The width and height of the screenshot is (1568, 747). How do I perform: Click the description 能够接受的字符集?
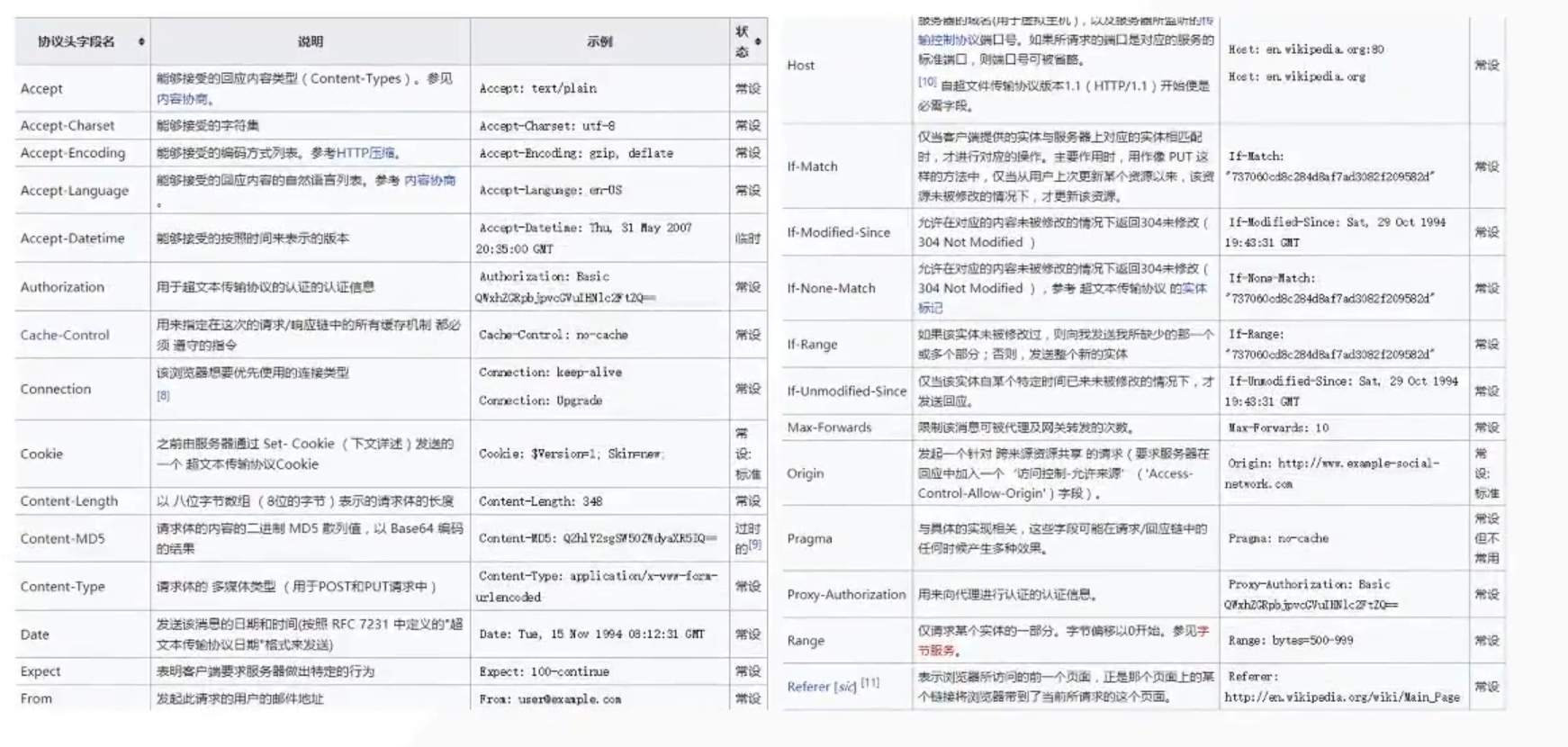(208, 125)
